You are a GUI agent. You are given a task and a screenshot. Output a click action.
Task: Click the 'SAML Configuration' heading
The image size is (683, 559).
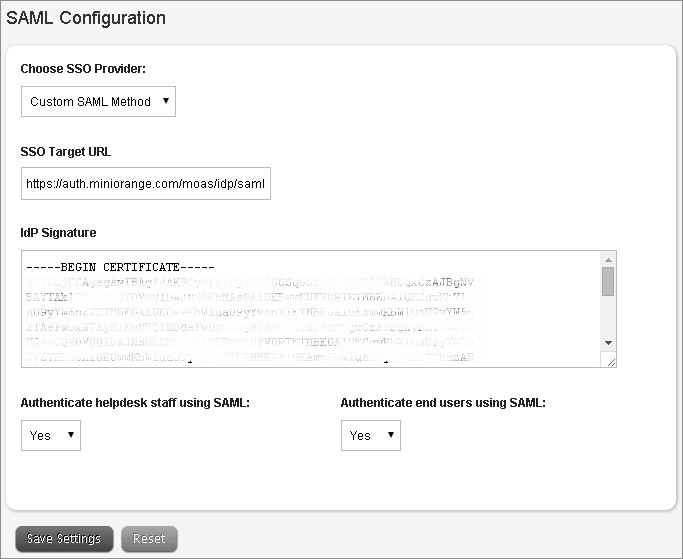86,18
